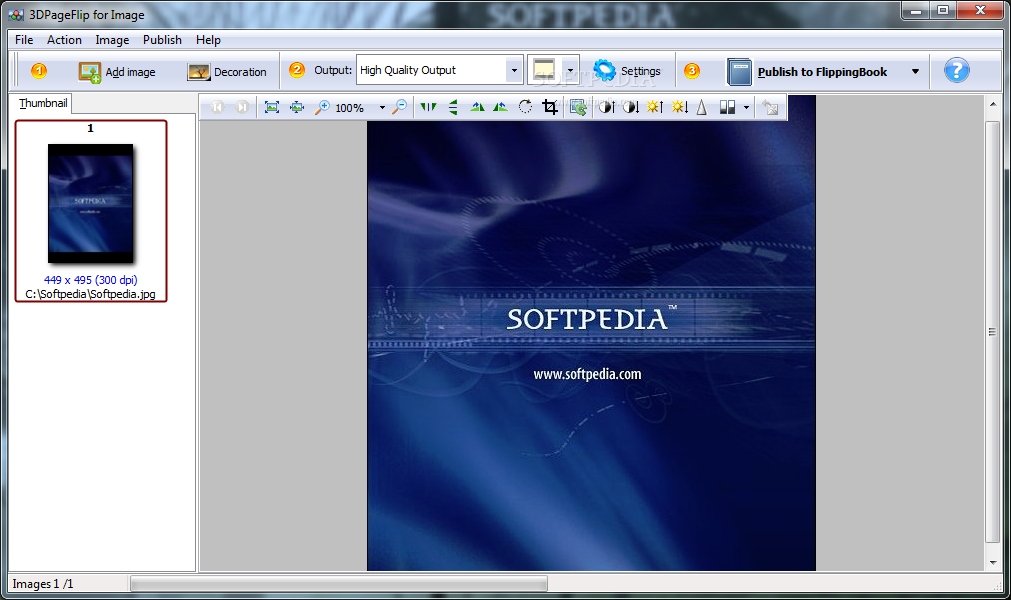
Task: Click the zoom in magnifier icon
Action: click(322, 107)
